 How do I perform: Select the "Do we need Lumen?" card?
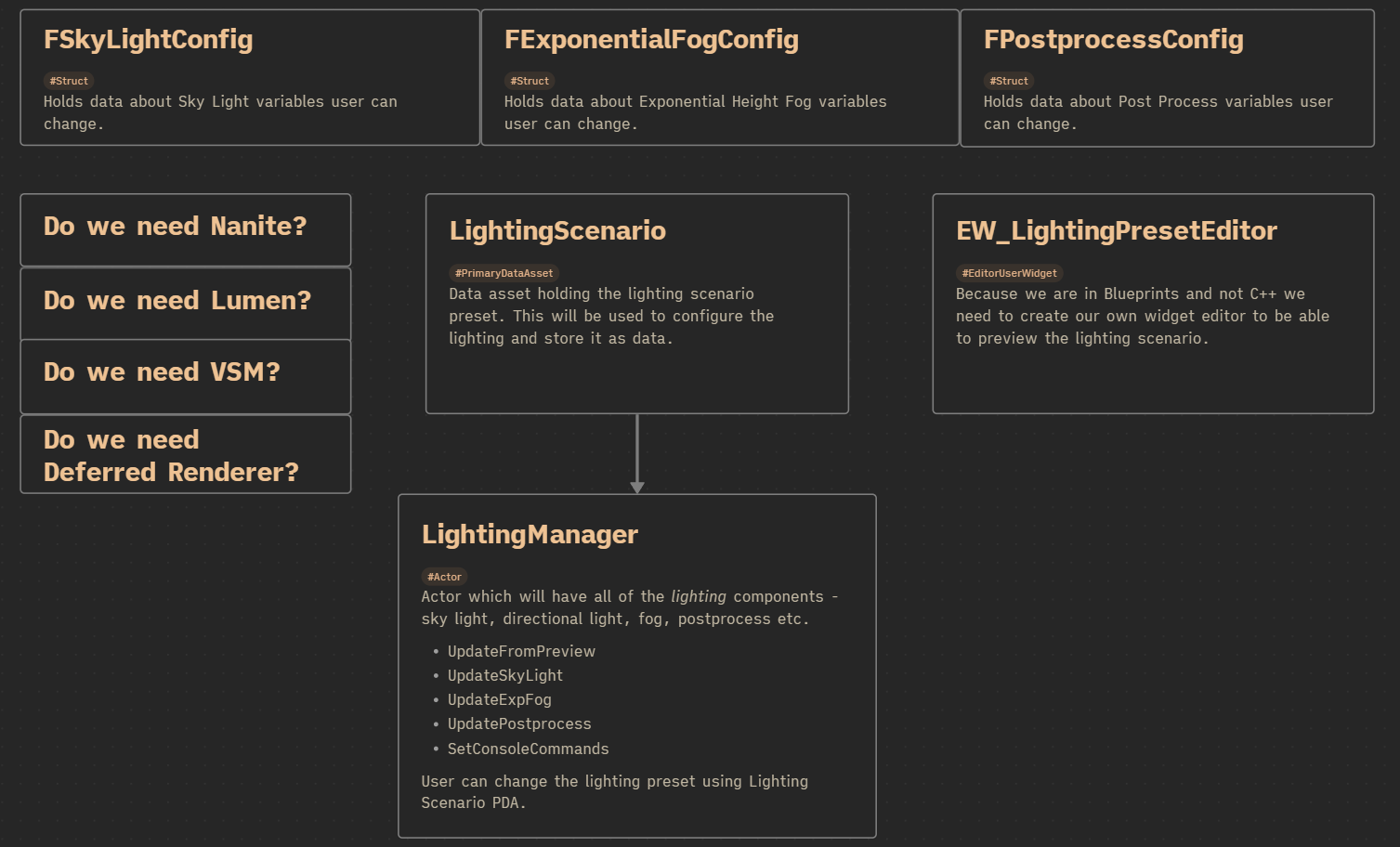(x=185, y=302)
